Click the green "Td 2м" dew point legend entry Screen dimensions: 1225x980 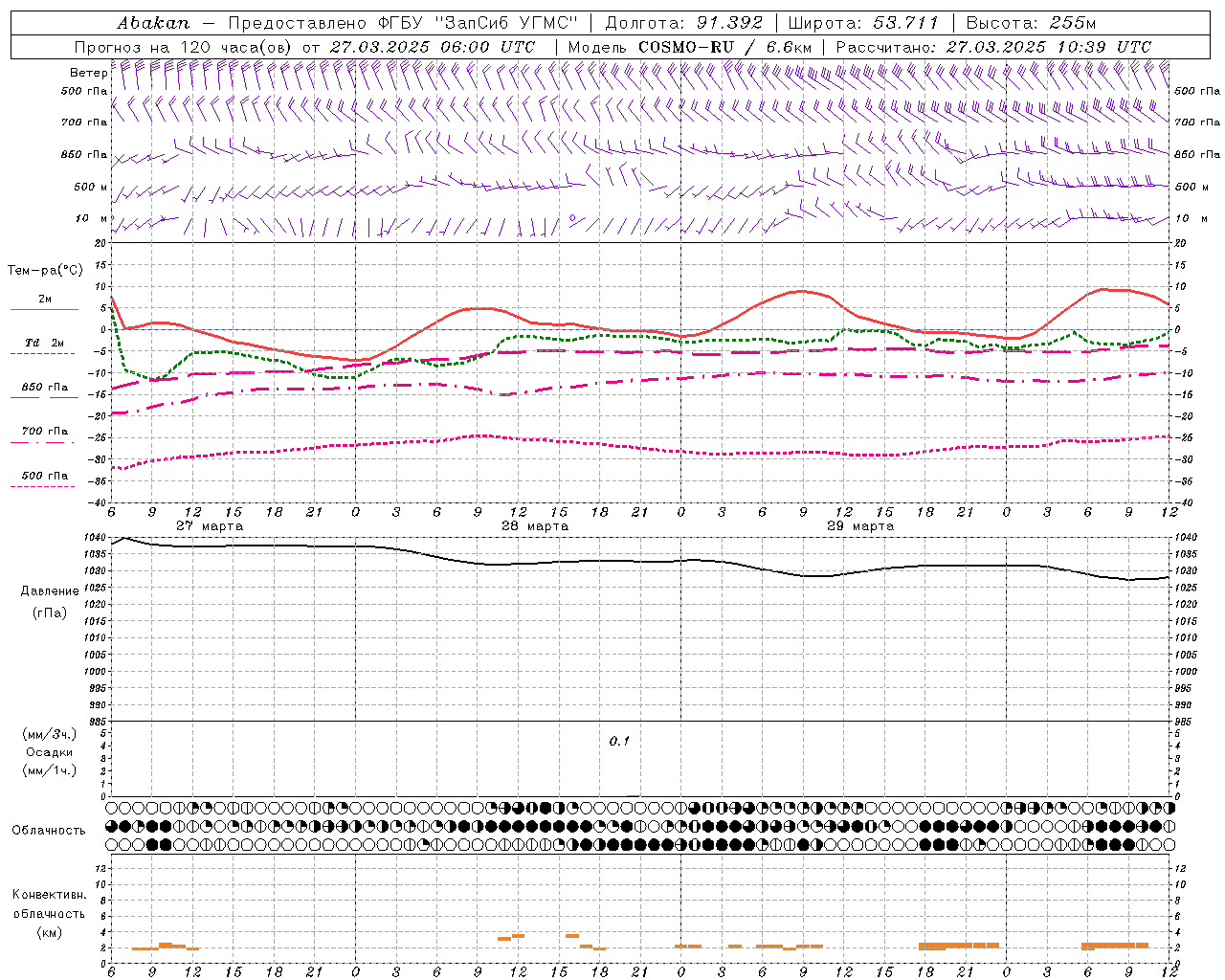(x=45, y=343)
